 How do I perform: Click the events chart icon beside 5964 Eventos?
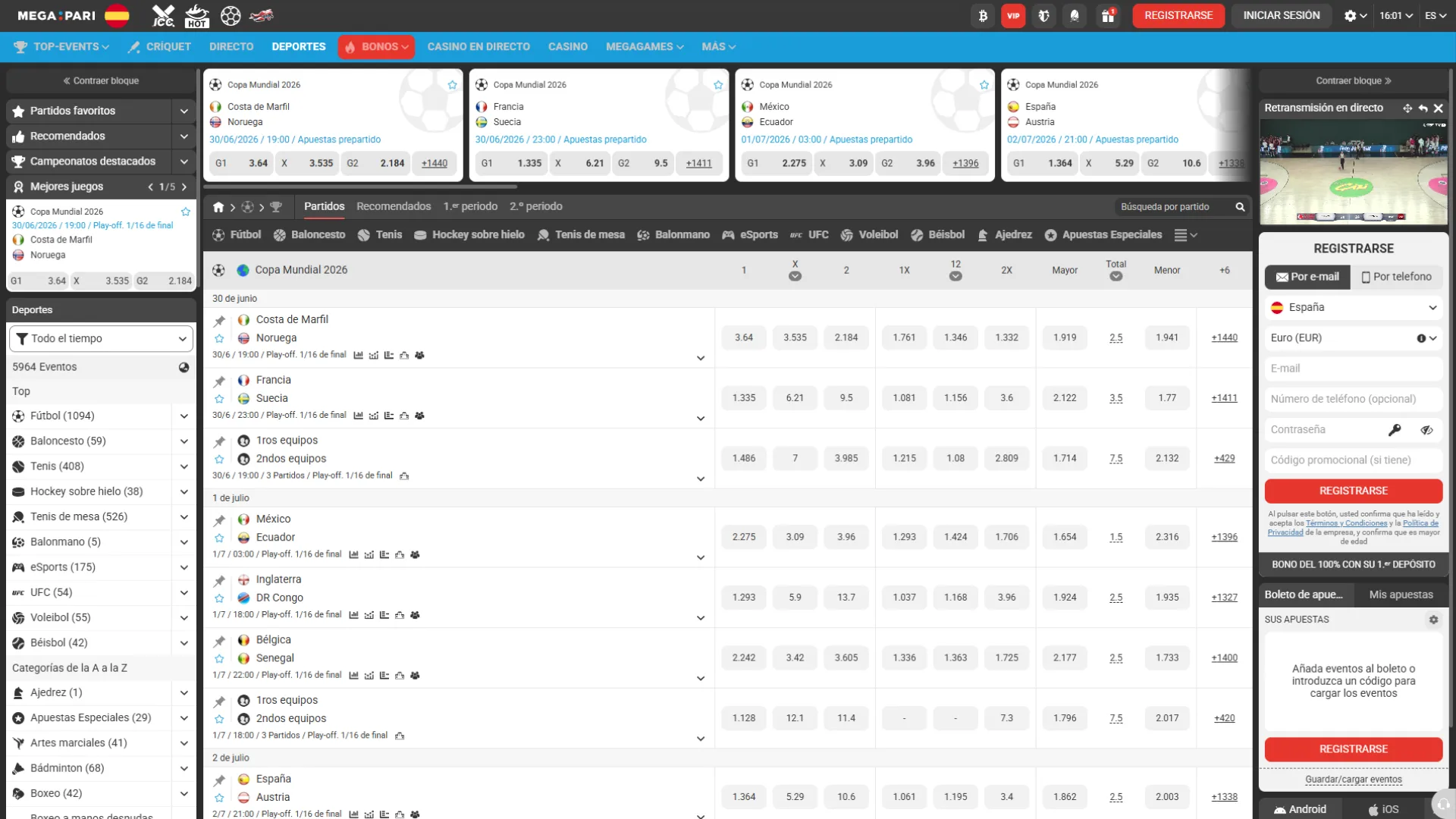(x=184, y=367)
